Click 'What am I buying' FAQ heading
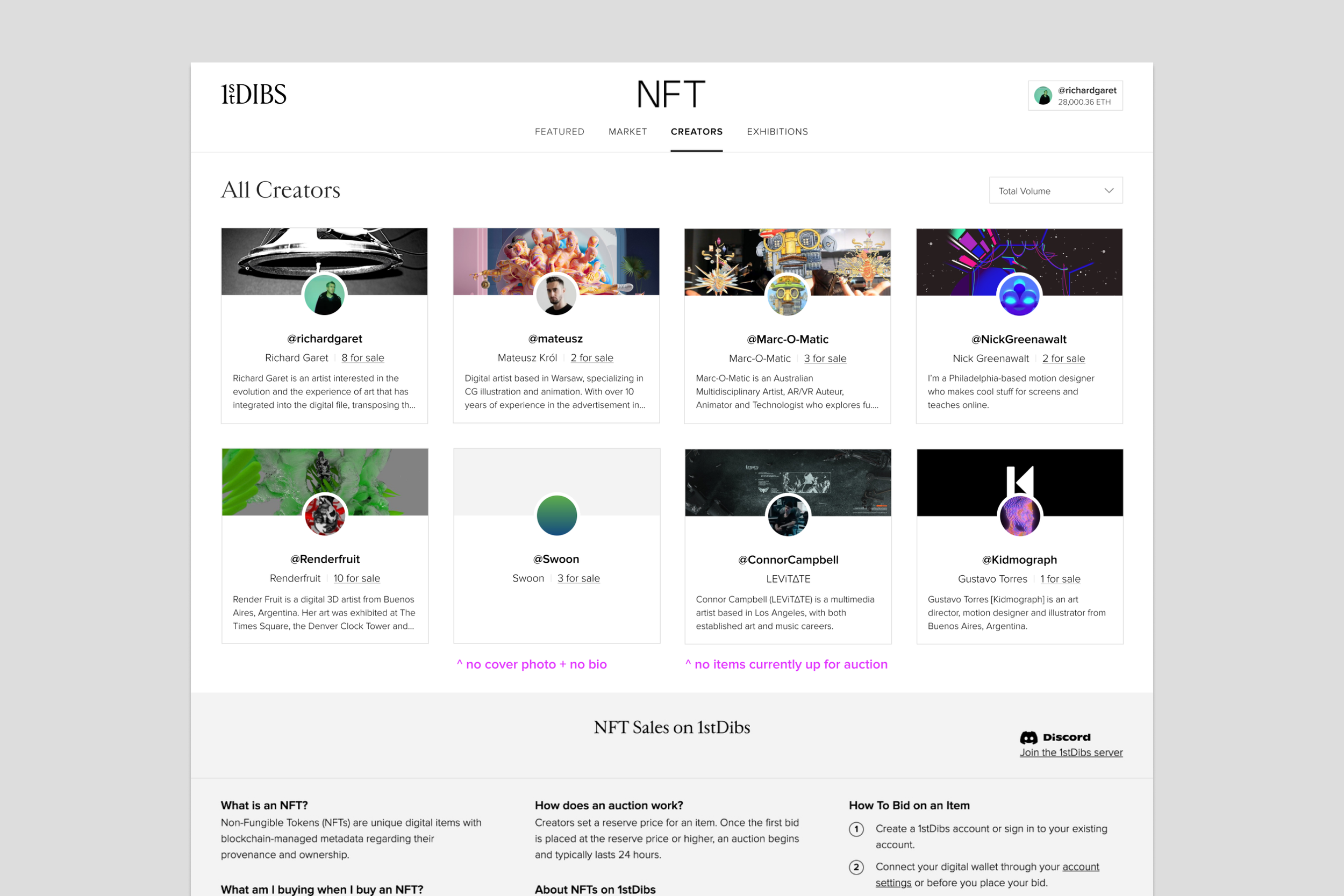 point(321,890)
